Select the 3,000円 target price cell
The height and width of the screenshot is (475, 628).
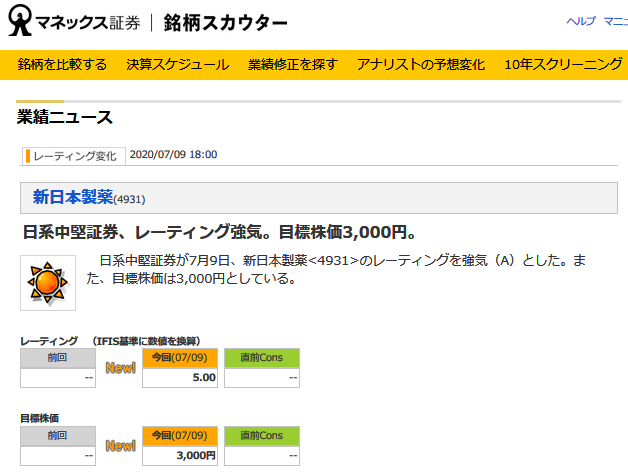[x=180, y=455]
